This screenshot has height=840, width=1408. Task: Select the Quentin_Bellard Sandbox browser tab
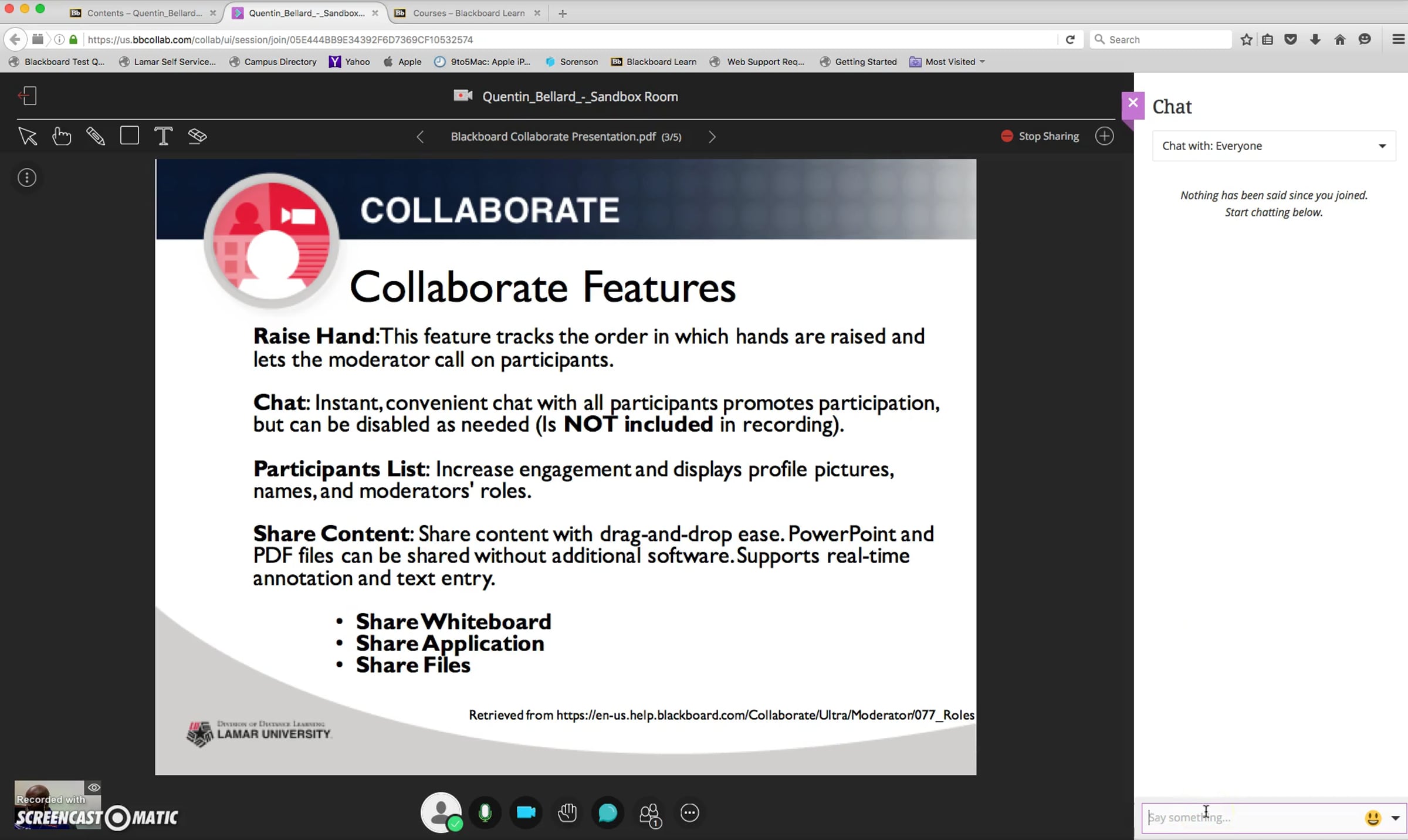(x=306, y=13)
